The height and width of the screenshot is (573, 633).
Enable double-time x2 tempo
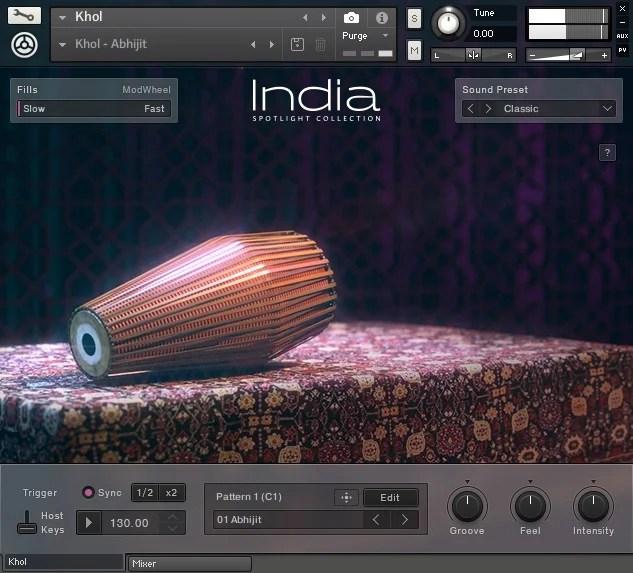172,493
